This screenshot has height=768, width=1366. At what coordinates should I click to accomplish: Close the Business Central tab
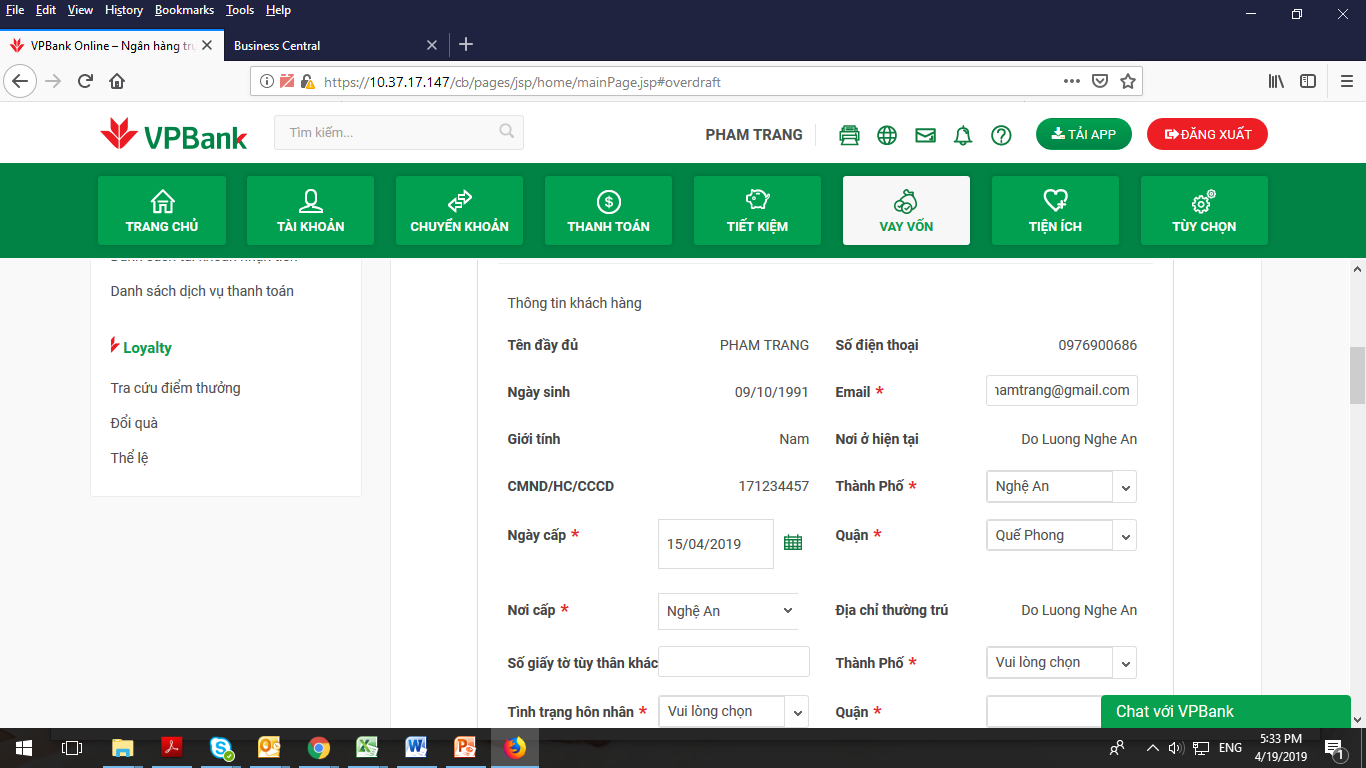(x=432, y=45)
